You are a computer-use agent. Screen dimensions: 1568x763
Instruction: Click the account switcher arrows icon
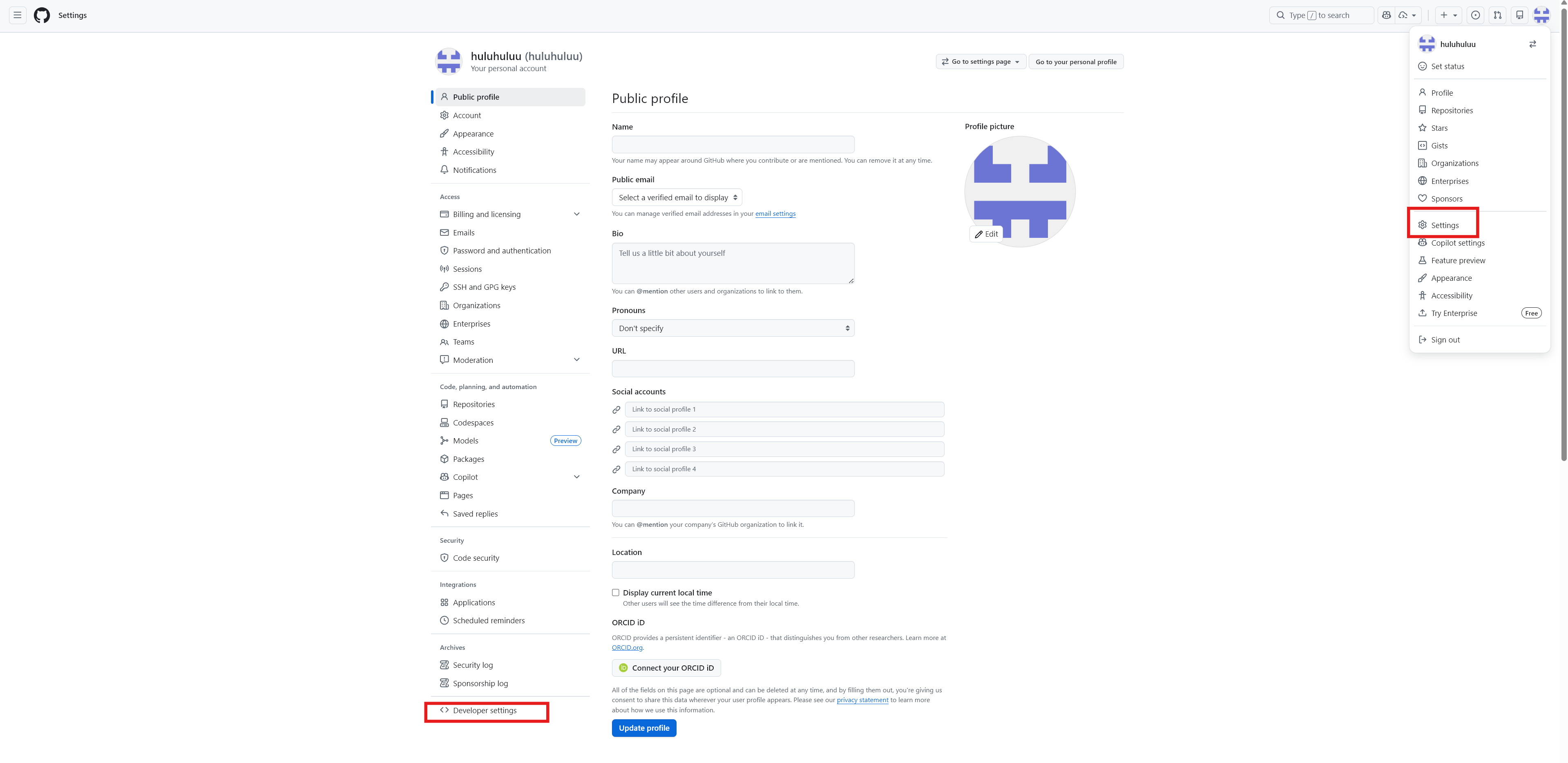point(1532,45)
